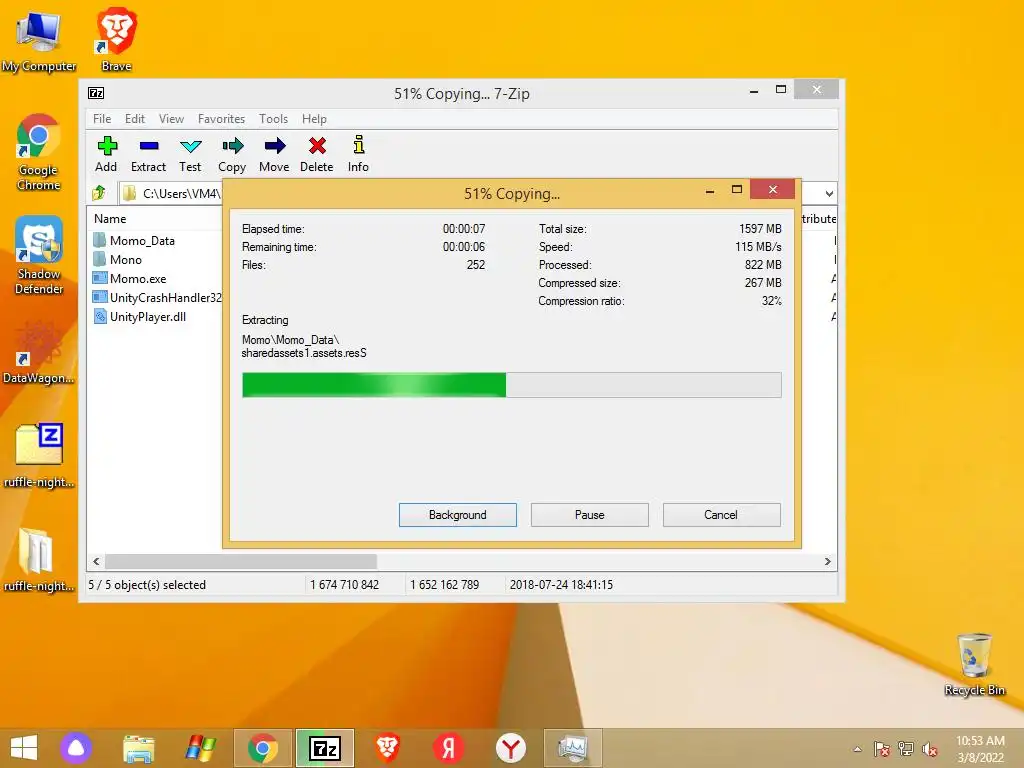Select the ruffle-night zip archive on desktop
The width and height of the screenshot is (1024, 768).
tap(39, 455)
